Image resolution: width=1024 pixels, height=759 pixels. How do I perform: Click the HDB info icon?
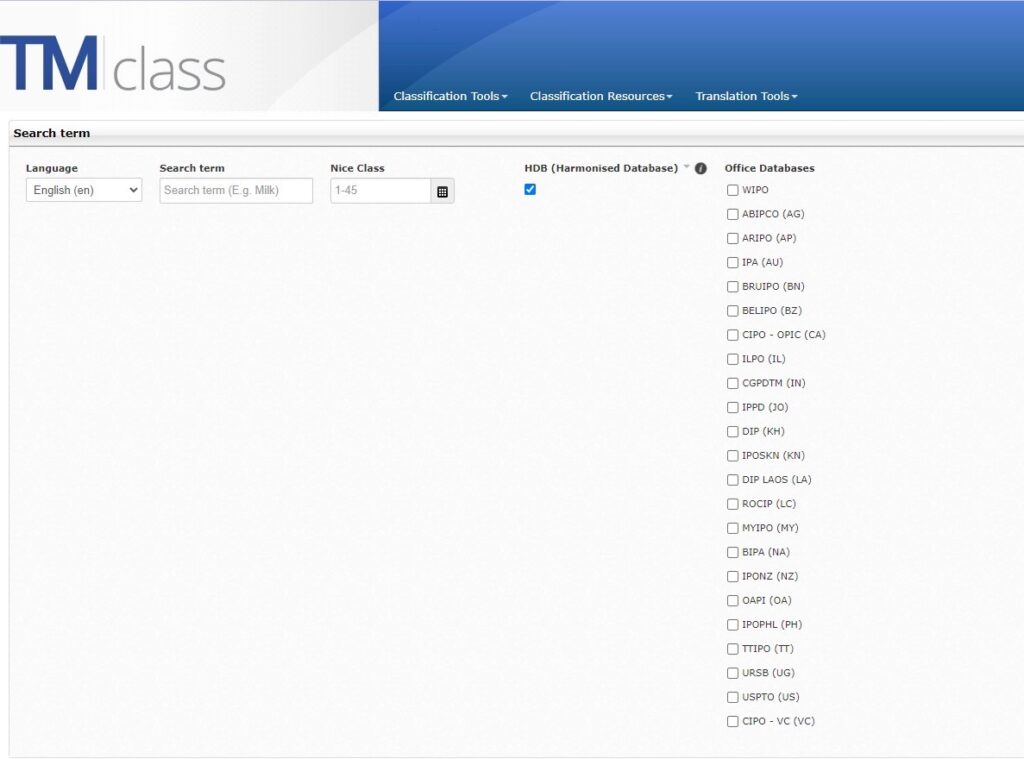701,169
